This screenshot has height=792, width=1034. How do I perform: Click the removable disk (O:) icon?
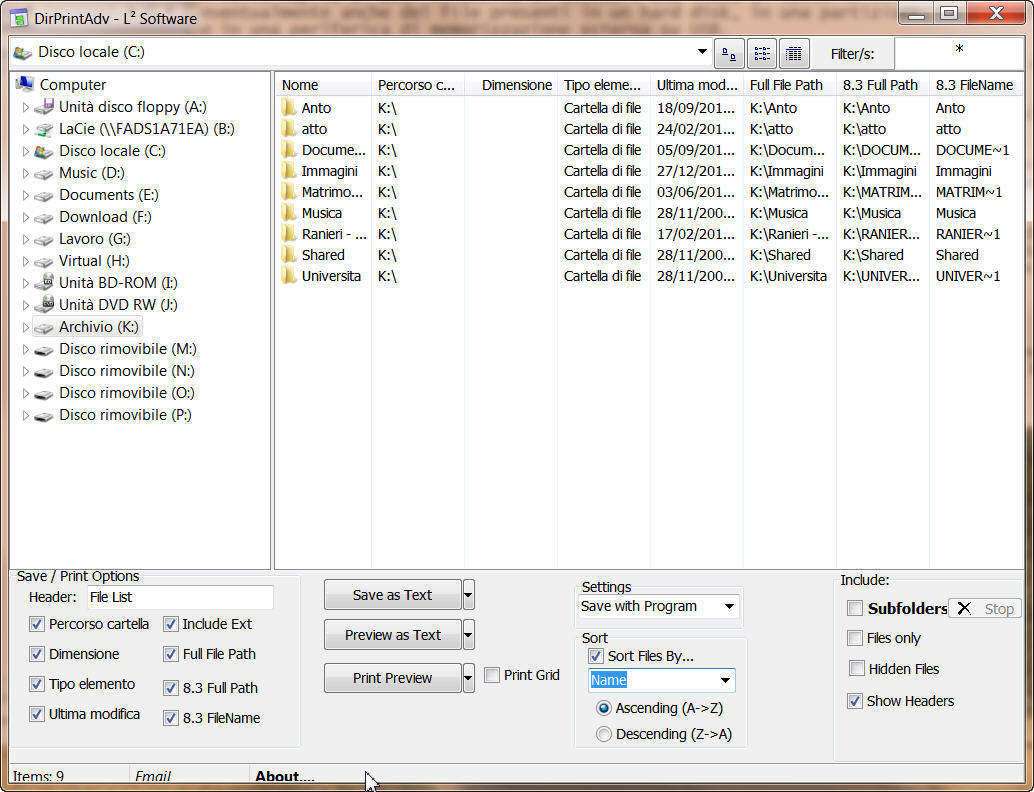(x=44, y=394)
